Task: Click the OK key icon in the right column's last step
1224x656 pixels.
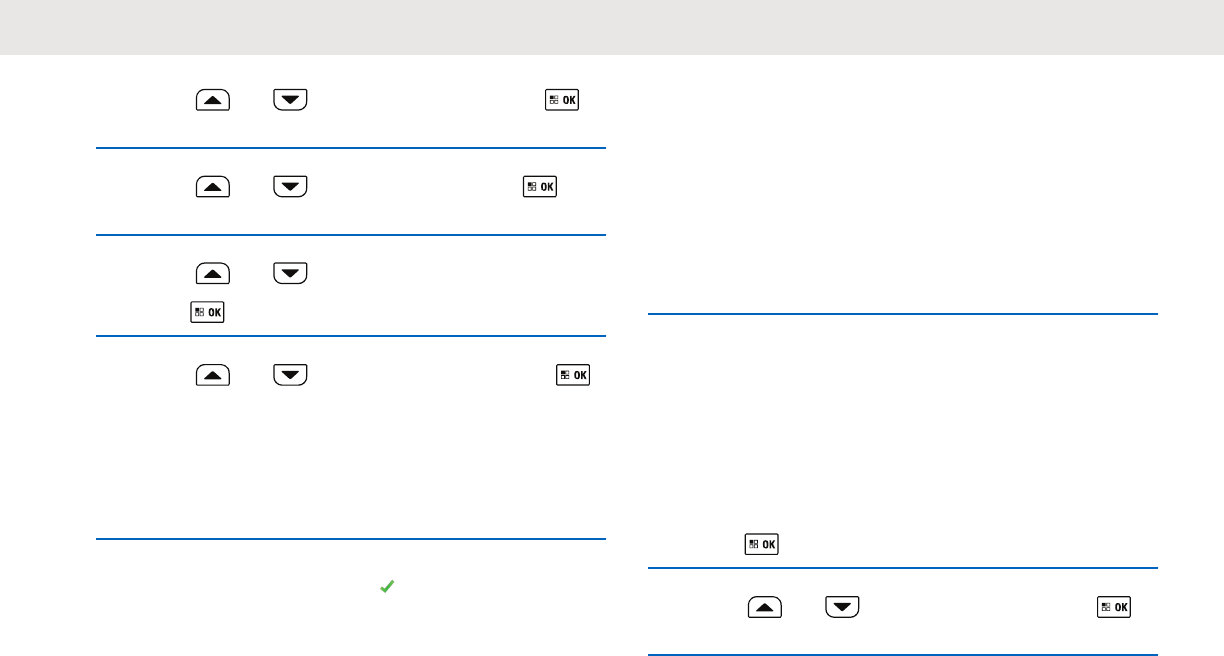Action: pos(1115,606)
